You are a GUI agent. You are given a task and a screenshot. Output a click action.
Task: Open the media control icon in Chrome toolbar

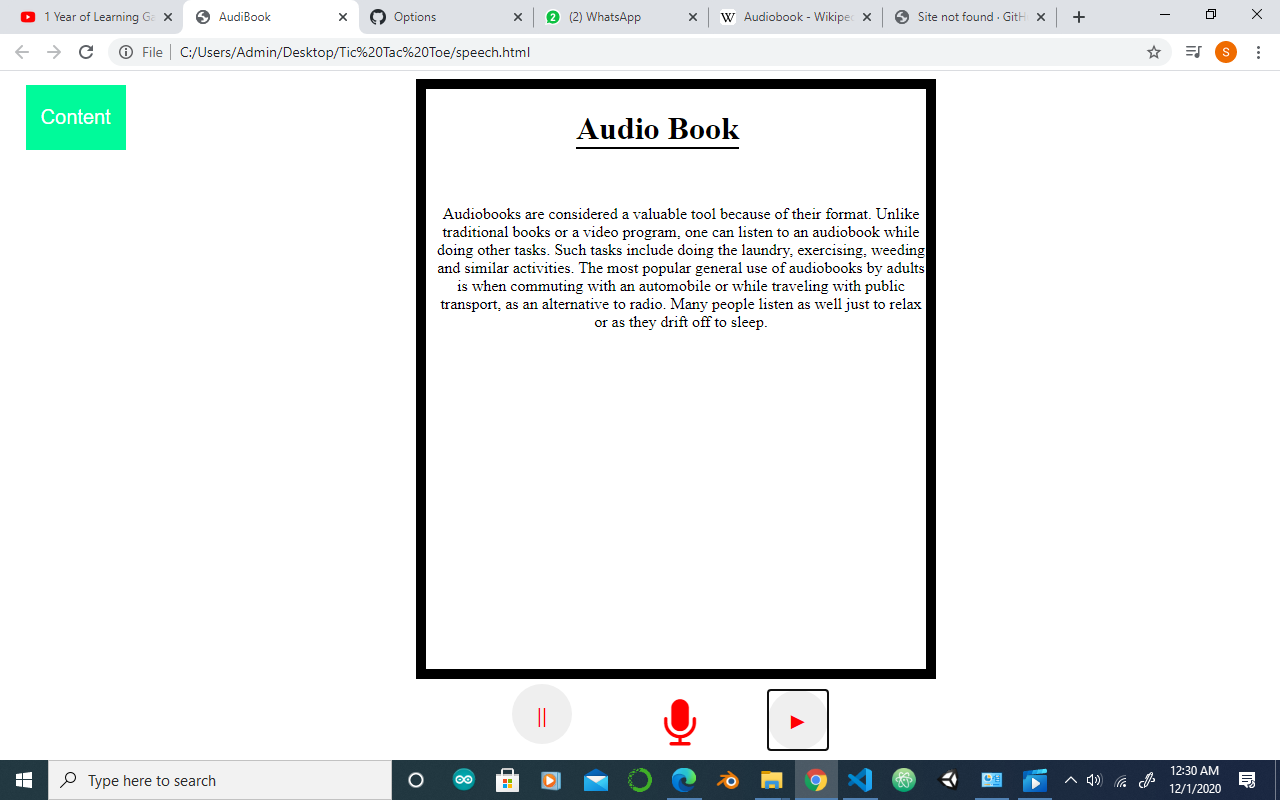pyautogui.click(x=1193, y=52)
